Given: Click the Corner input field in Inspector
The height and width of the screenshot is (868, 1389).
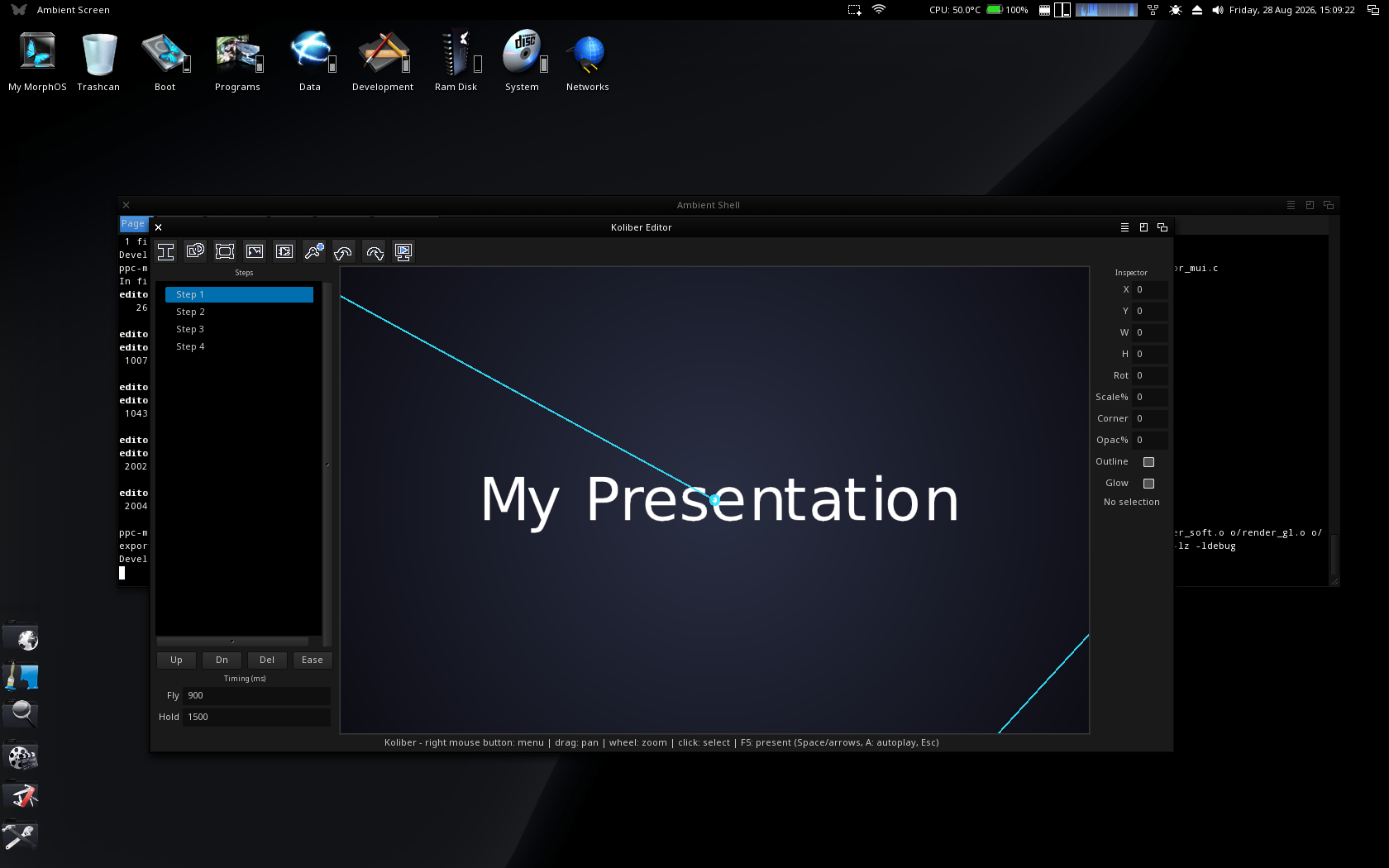Looking at the screenshot, I should point(1150,419).
